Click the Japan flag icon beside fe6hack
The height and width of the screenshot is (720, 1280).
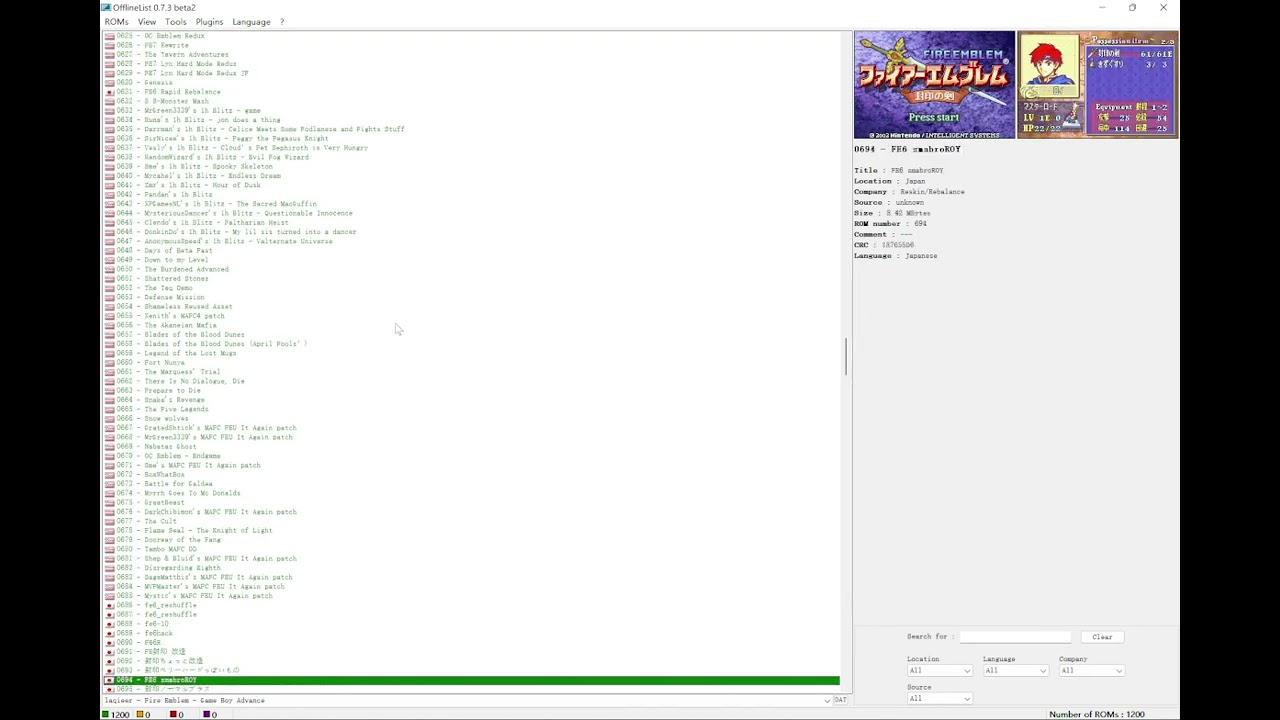(x=109, y=633)
